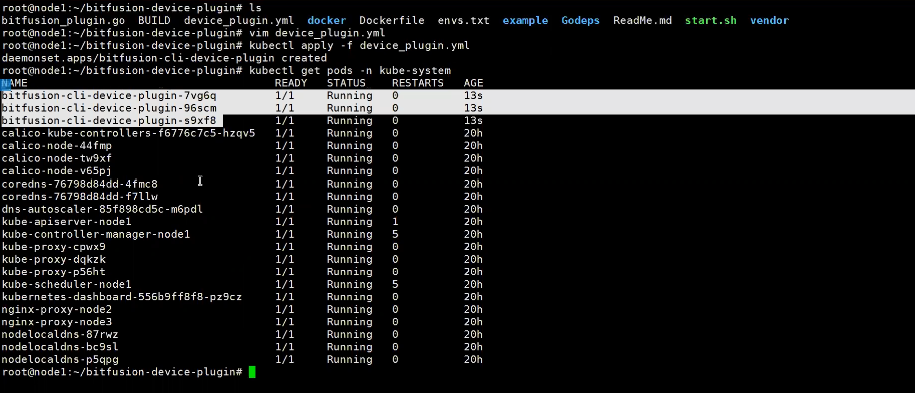The width and height of the screenshot is (915, 393).
Task: Click bitfusion_plugin.go in ls output
Action: [63, 20]
